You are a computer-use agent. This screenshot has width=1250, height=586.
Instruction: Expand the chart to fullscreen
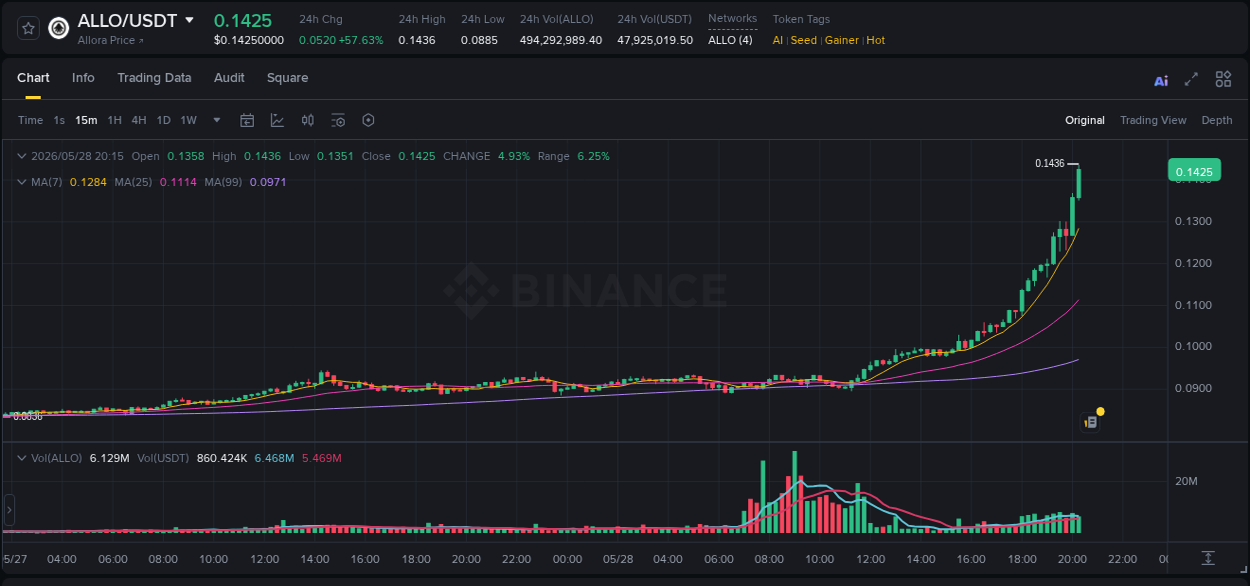(1191, 79)
